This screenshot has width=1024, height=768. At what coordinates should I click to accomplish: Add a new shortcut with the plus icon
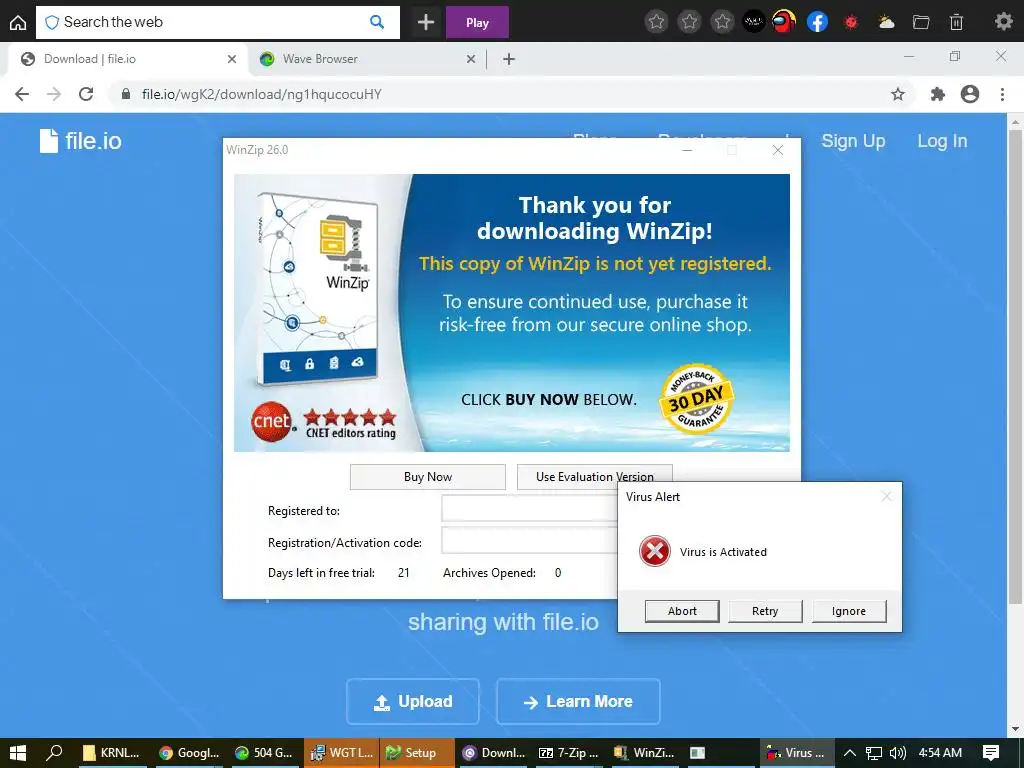pos(426,22)
